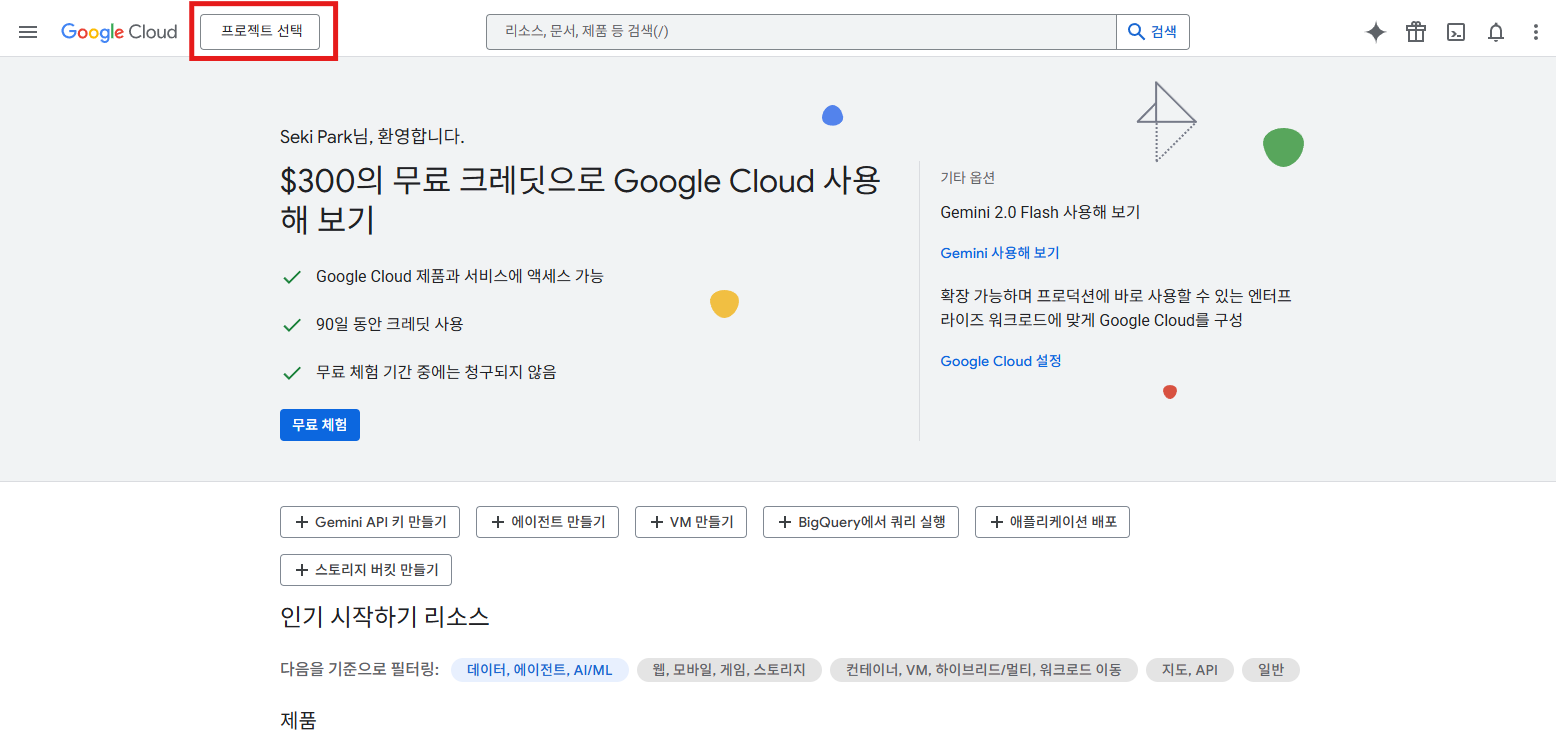The height and width of the screenshot is (736, 1556).
Task: Open the three-dot settings menu
Action: point(1536,32)
